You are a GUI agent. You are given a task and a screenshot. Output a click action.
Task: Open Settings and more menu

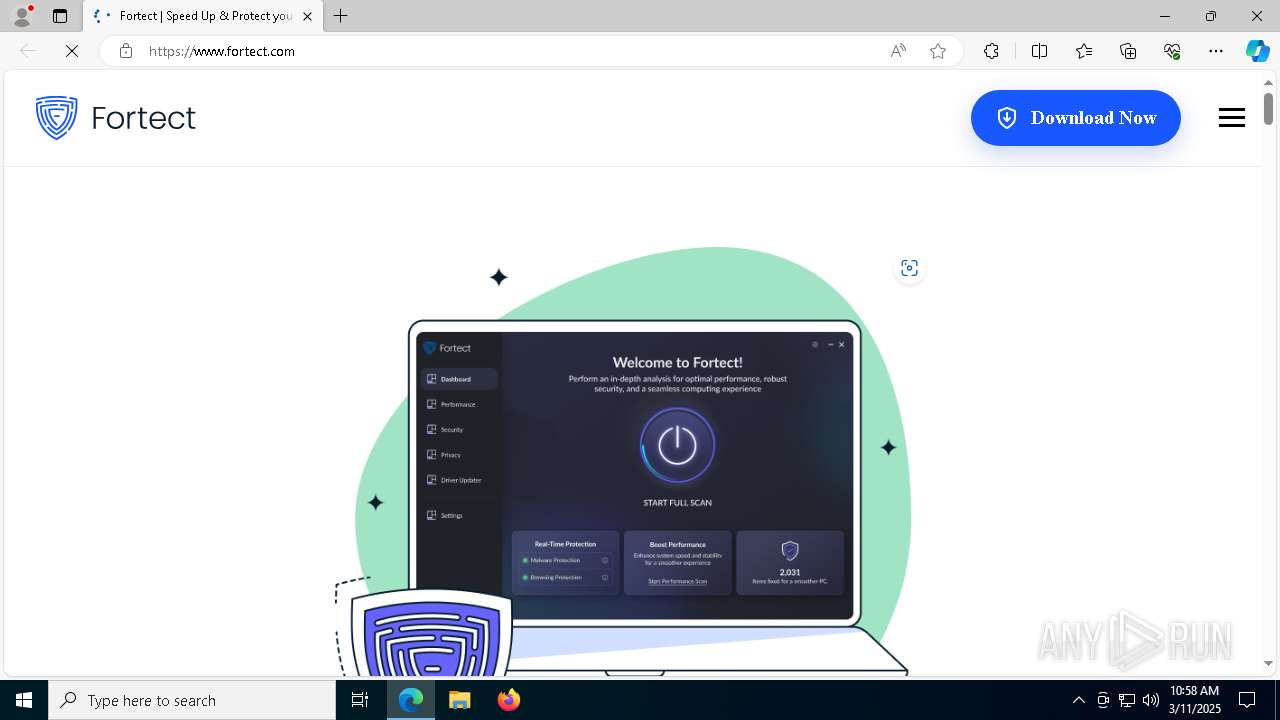click(1216, 51)
